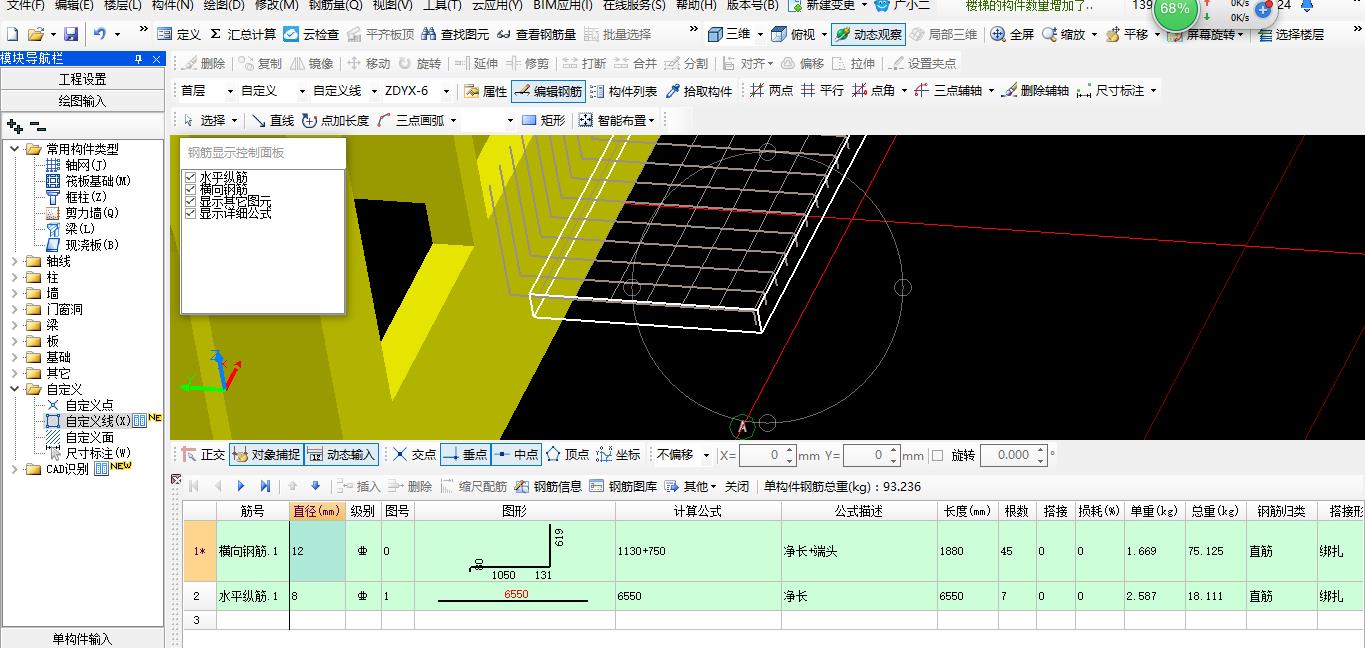
Task: Click the 绘图输入 button
Action: coord(82,100)
